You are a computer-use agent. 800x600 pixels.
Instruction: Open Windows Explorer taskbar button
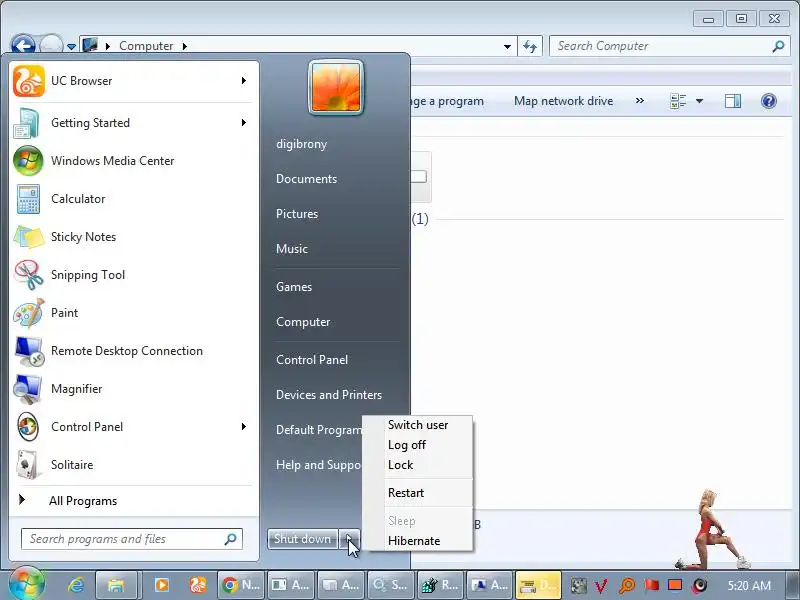pyautogui.click(x=116, y=585)
